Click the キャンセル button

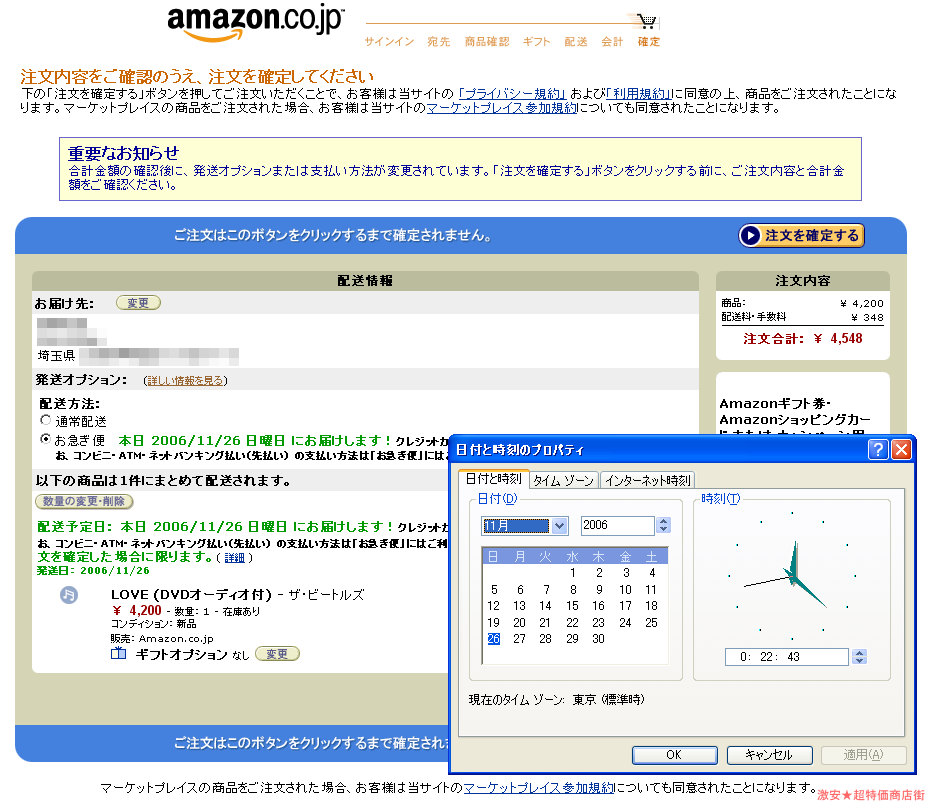(769, 755)
